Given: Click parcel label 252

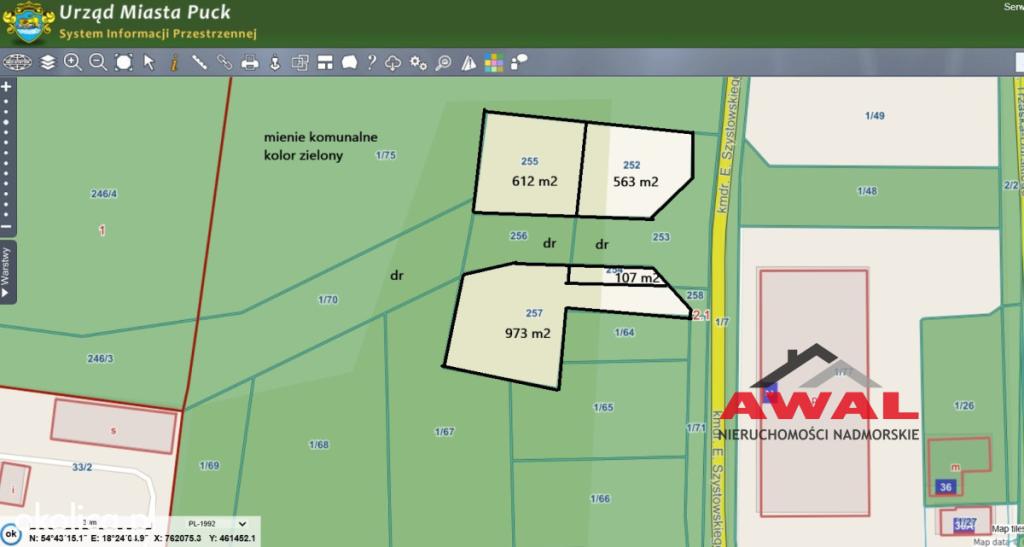Looking at the screenshot, I should (632, 165).
